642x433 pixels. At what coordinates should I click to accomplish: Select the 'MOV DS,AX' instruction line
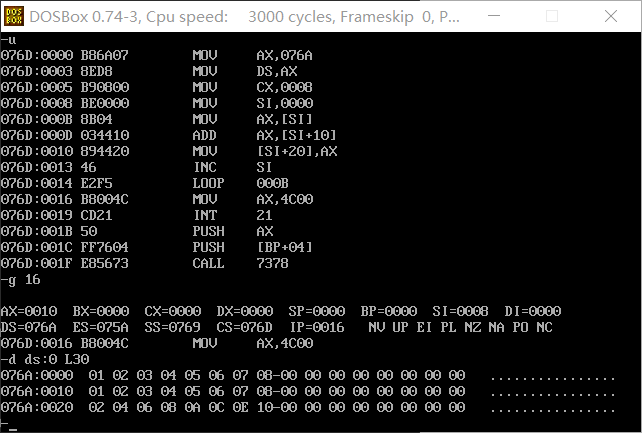pyautogui.click(x=149, y=71)
